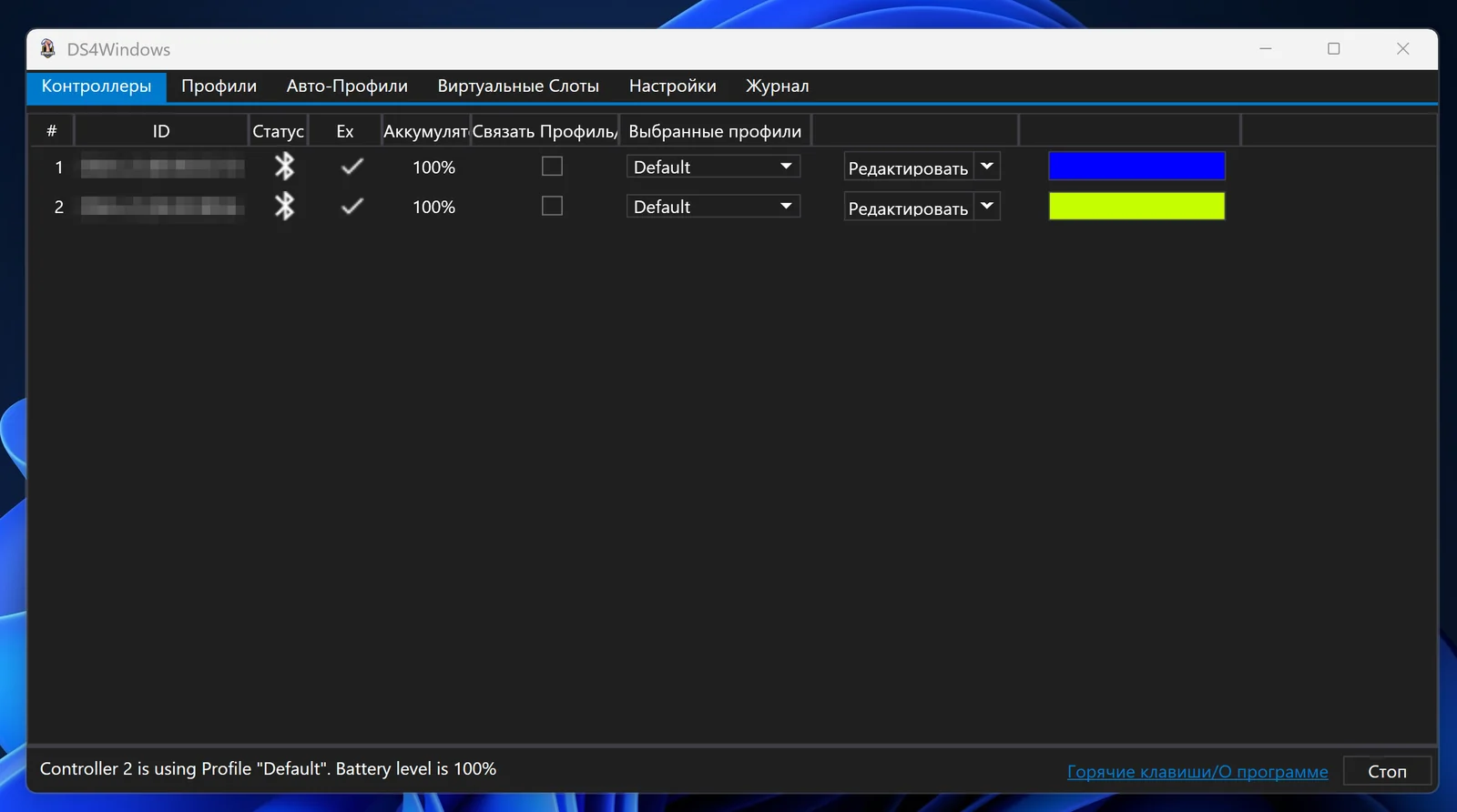The width and height of the screenshot is (1457, 812).
Task: Switch to the Журнал tab
Action: [x=778, y=86]
